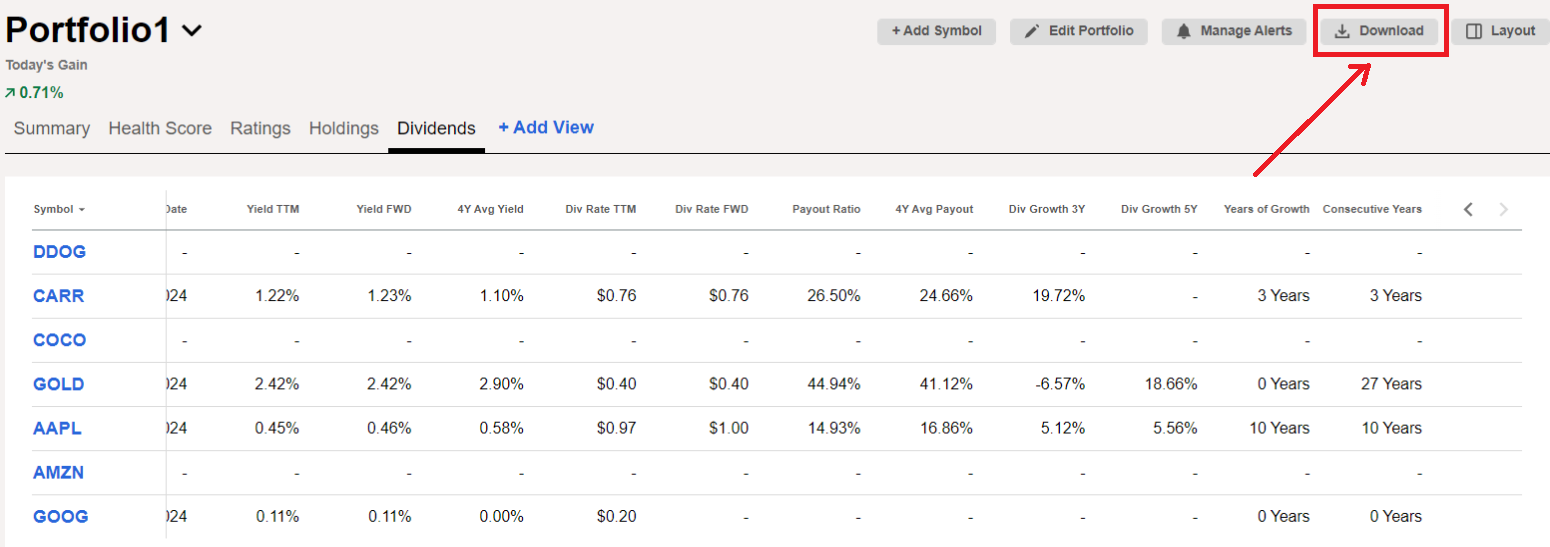Click the Download button
The image size is (1550, 547).
tap(1379, 31)
